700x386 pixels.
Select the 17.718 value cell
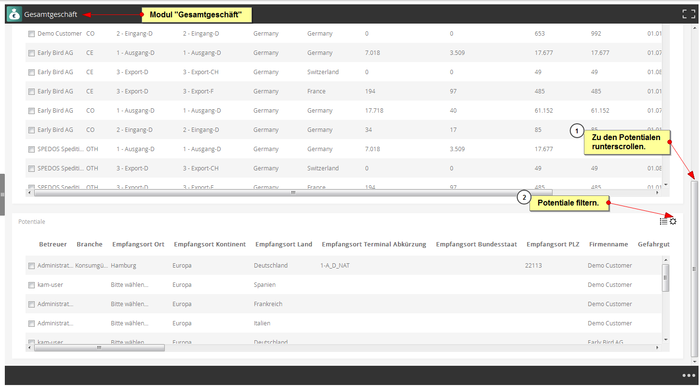point(374,110)
